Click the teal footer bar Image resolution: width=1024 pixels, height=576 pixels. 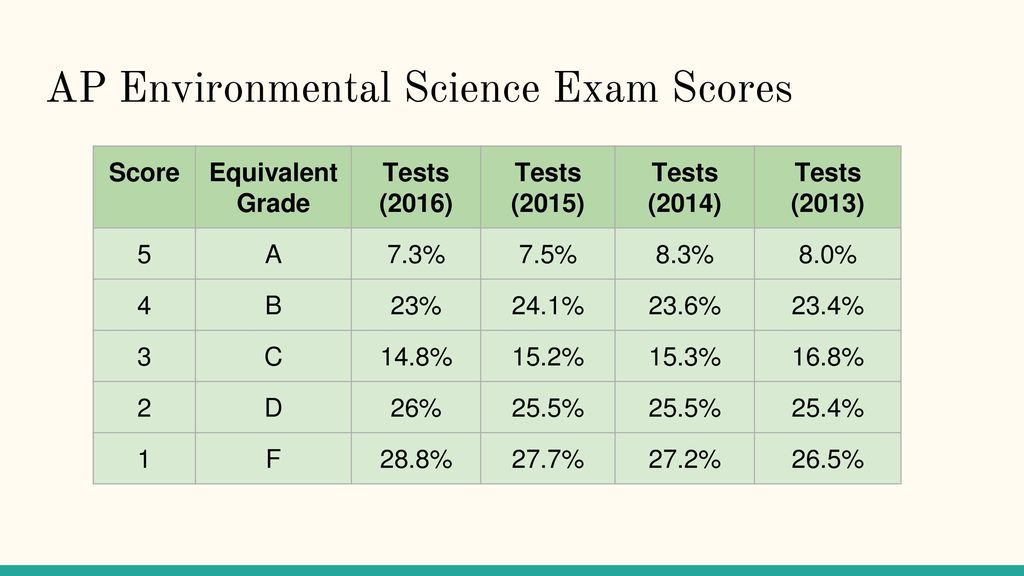[x=512, y=571]
